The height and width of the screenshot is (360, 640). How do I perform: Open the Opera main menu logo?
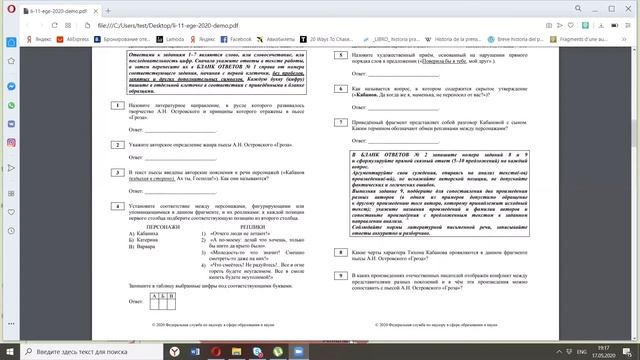coord(11,9)
